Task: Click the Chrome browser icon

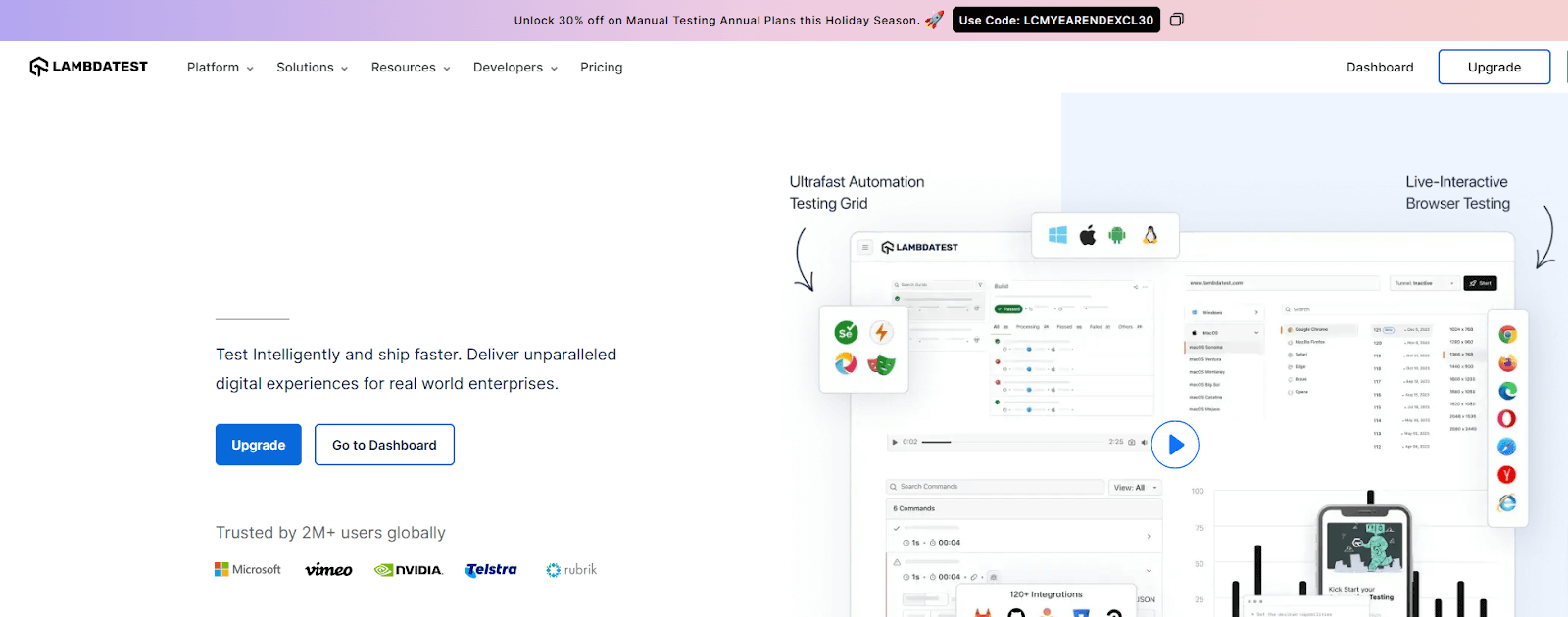Action: [1507, 335]
